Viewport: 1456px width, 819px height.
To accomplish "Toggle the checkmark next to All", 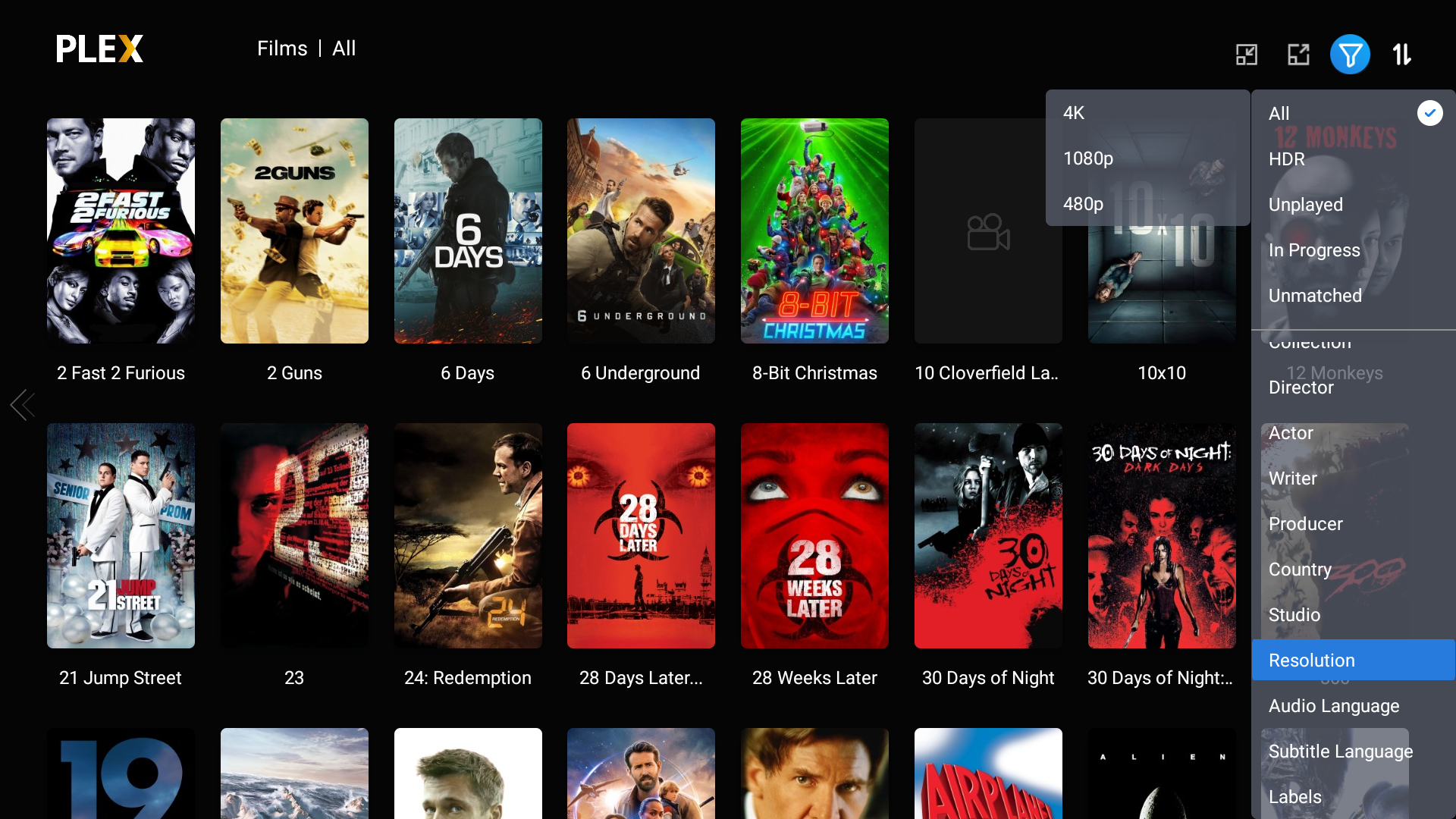I will point(1429,114).
